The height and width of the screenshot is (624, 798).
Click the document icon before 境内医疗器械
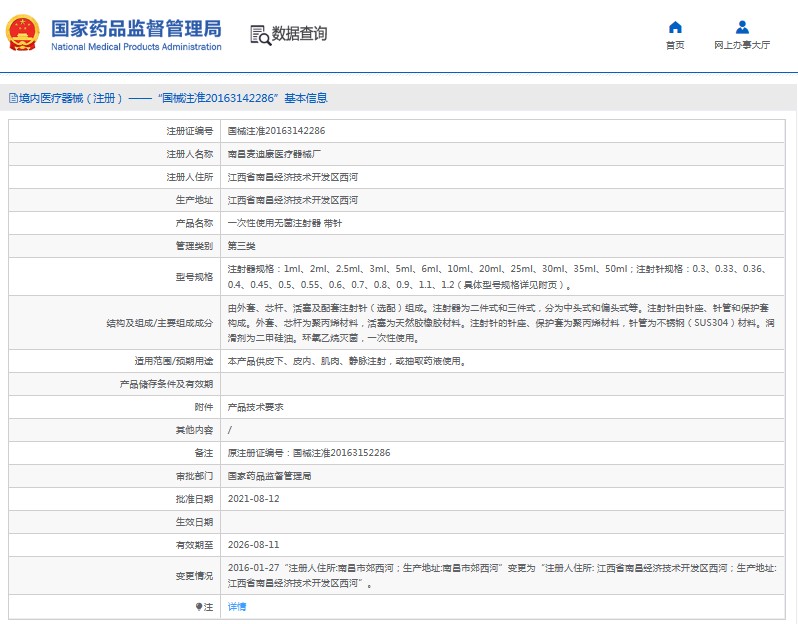point(12,98)
